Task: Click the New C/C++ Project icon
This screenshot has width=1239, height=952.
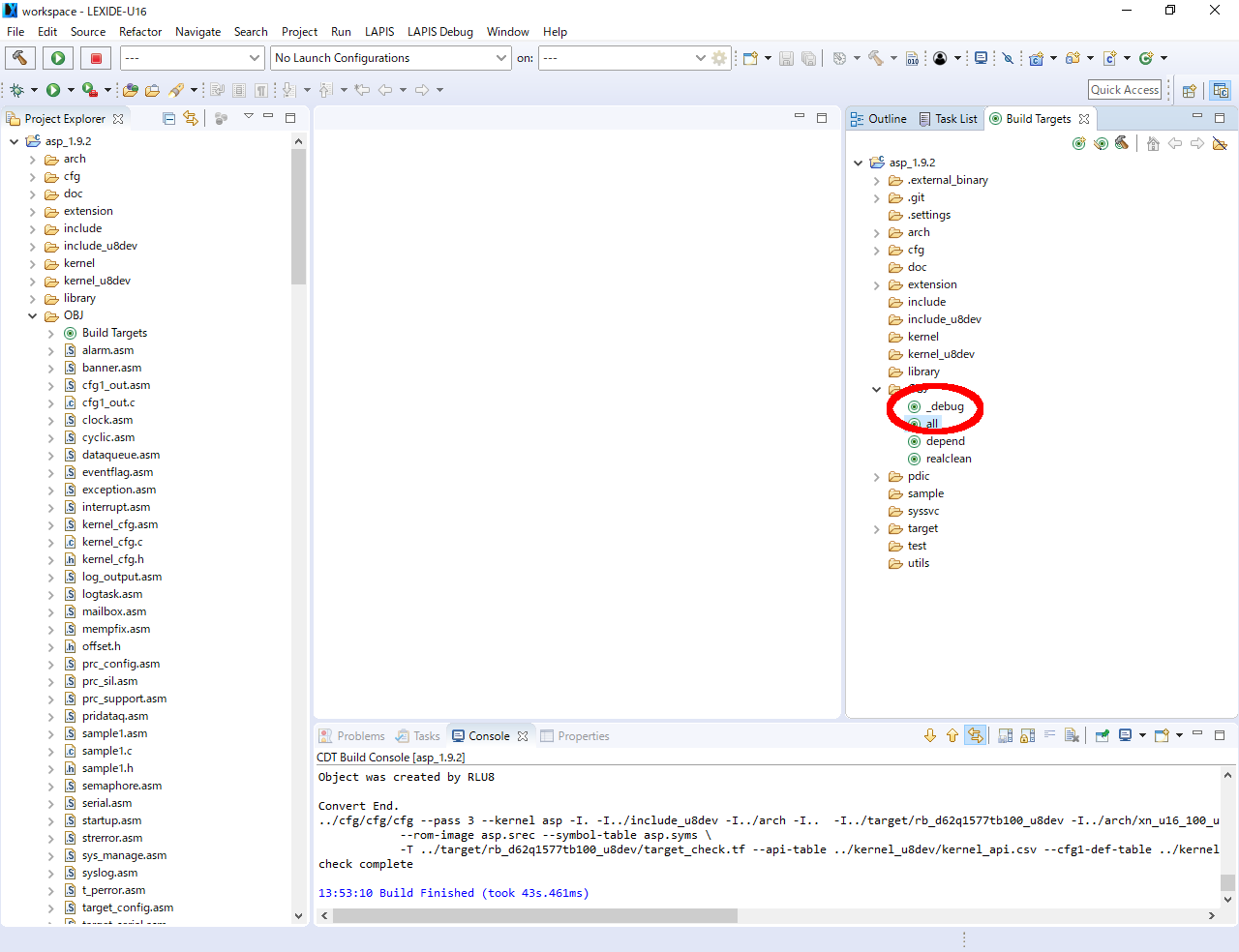Action: 1036,58
